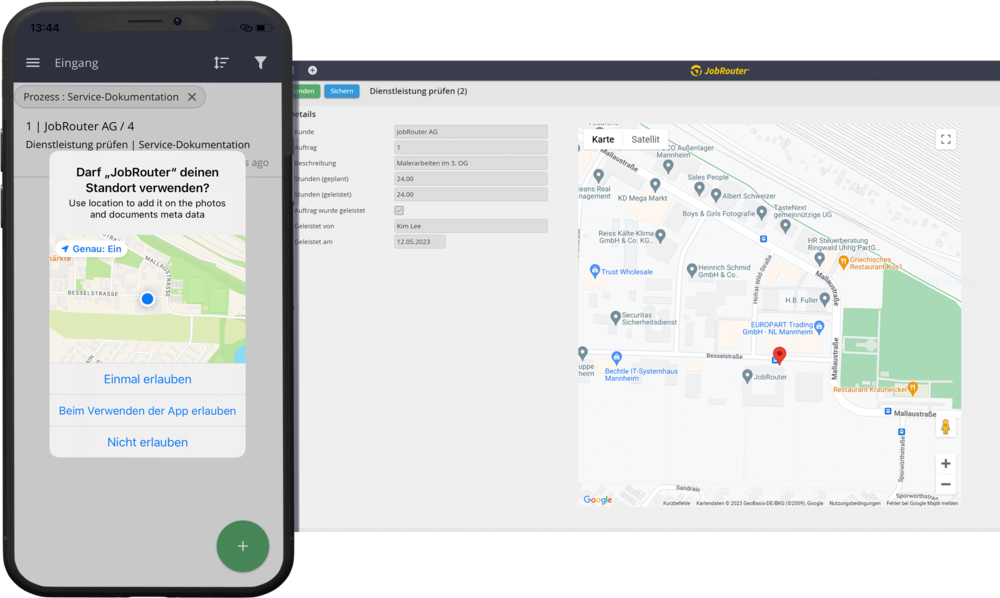1000x598 pixels.
Task: Toggle the 'Genau: Ein' precise location pill
Action: (x=91, y=249)
